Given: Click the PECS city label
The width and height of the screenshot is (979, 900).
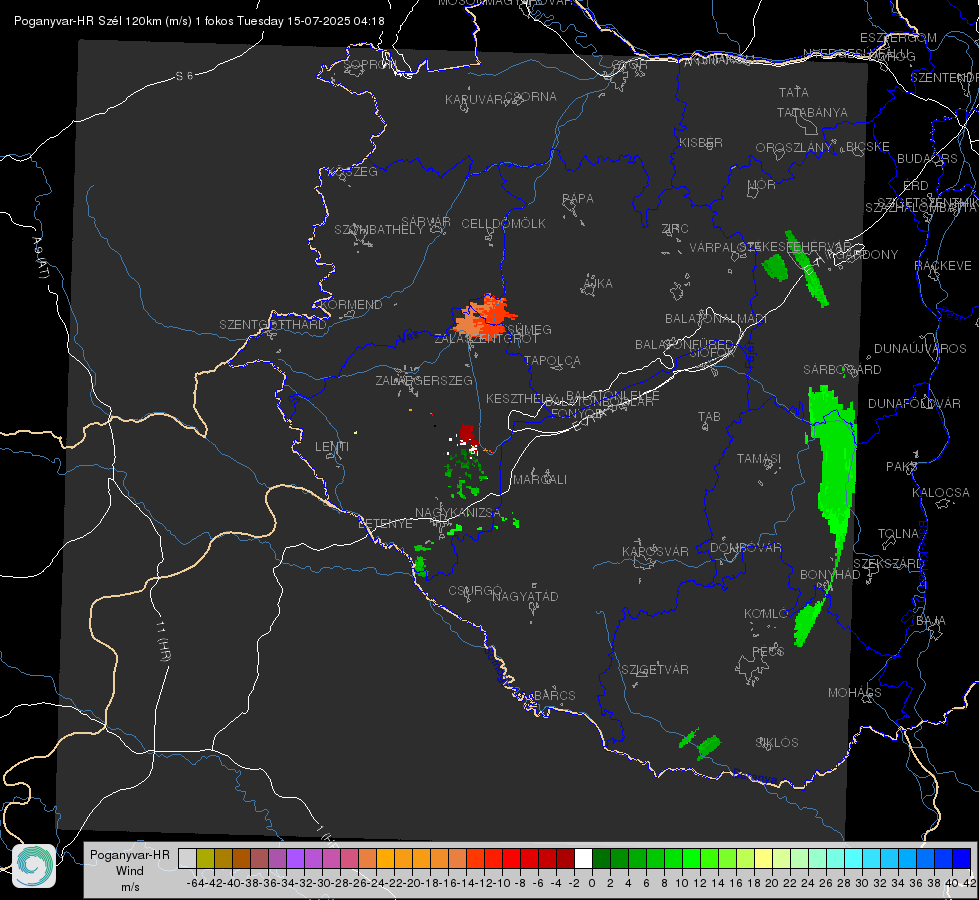Looking at the screenshot, I should [x=768, y=651].
